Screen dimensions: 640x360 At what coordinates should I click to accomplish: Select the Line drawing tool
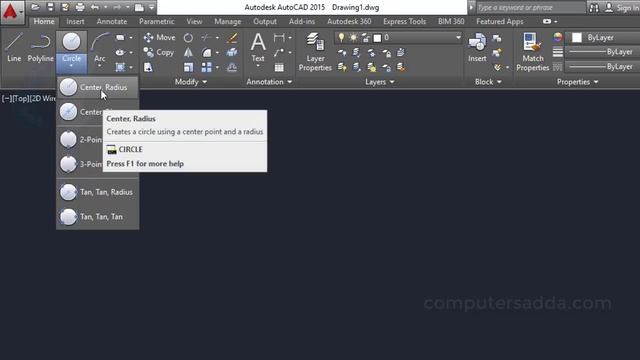pos(14,47)
